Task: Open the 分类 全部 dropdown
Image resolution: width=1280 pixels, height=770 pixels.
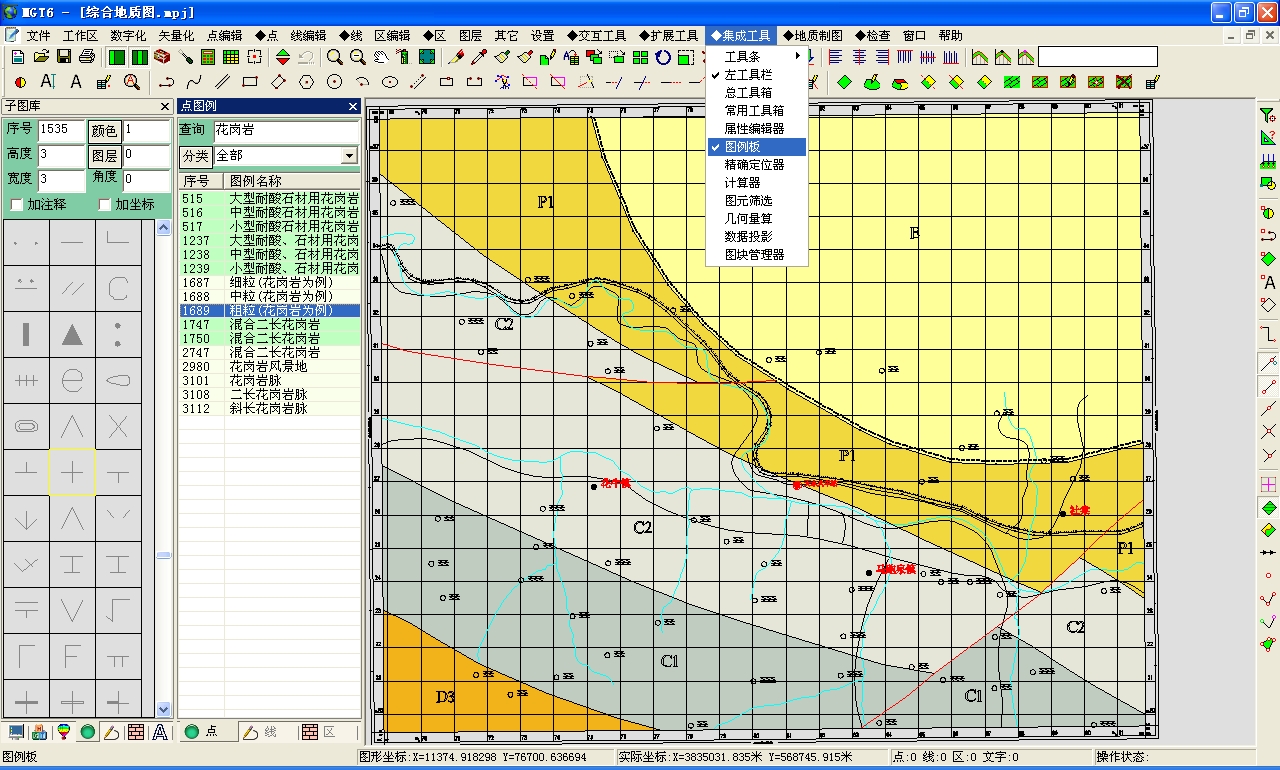Action: pos(349,156)
